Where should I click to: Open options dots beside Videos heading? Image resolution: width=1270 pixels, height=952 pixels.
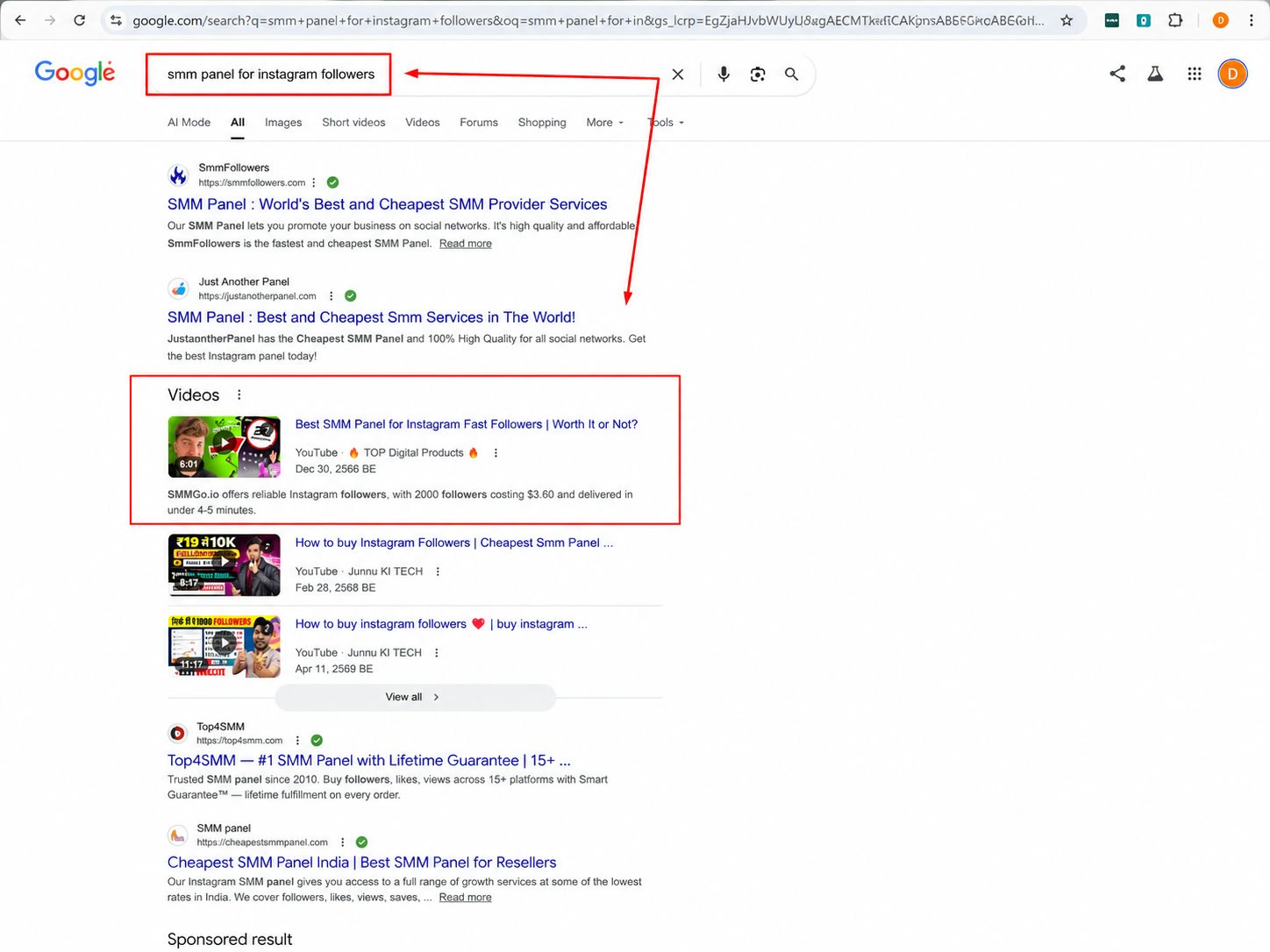click(239, 394)
